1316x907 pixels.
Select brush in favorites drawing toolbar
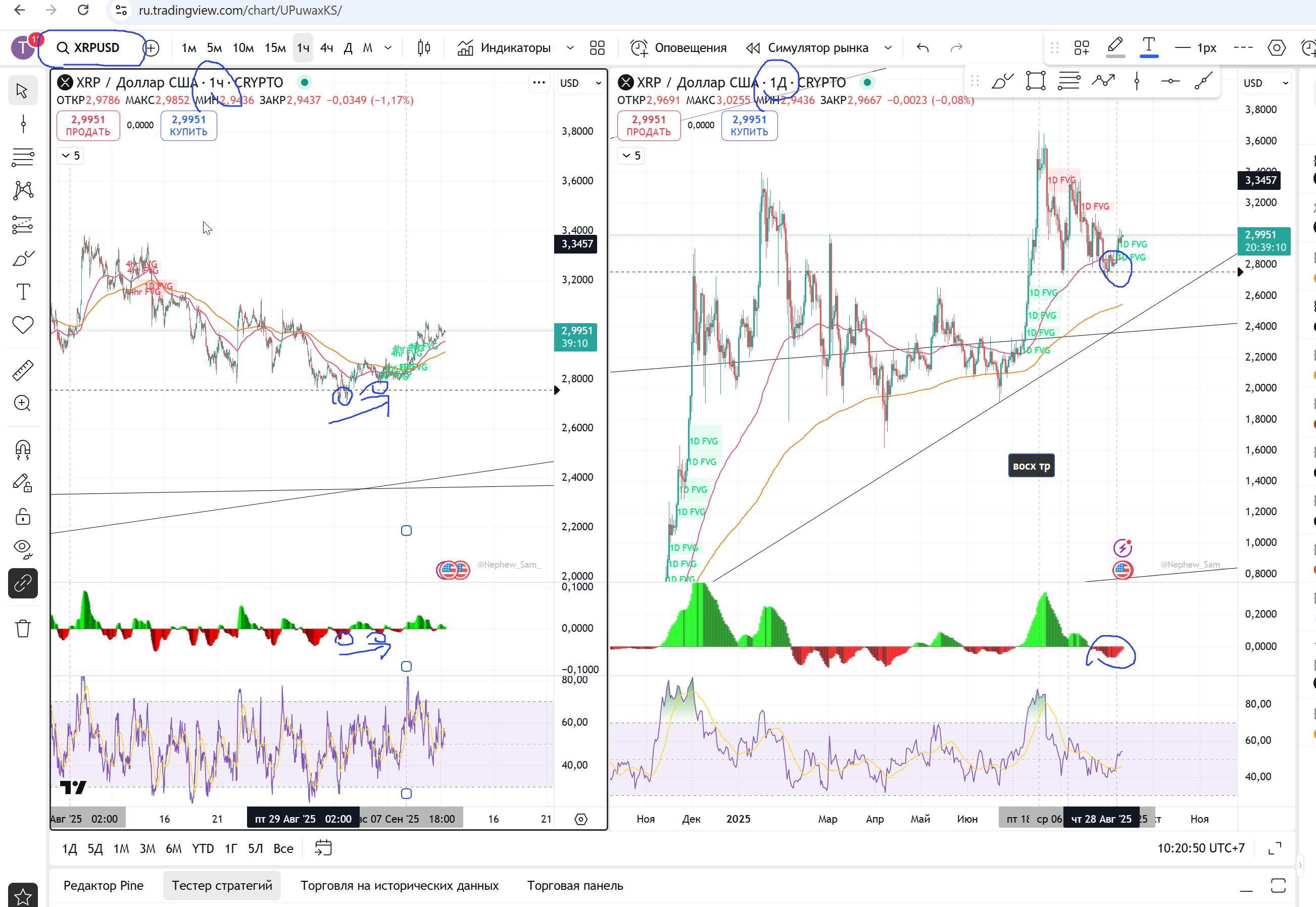[x=1003, y=81]
